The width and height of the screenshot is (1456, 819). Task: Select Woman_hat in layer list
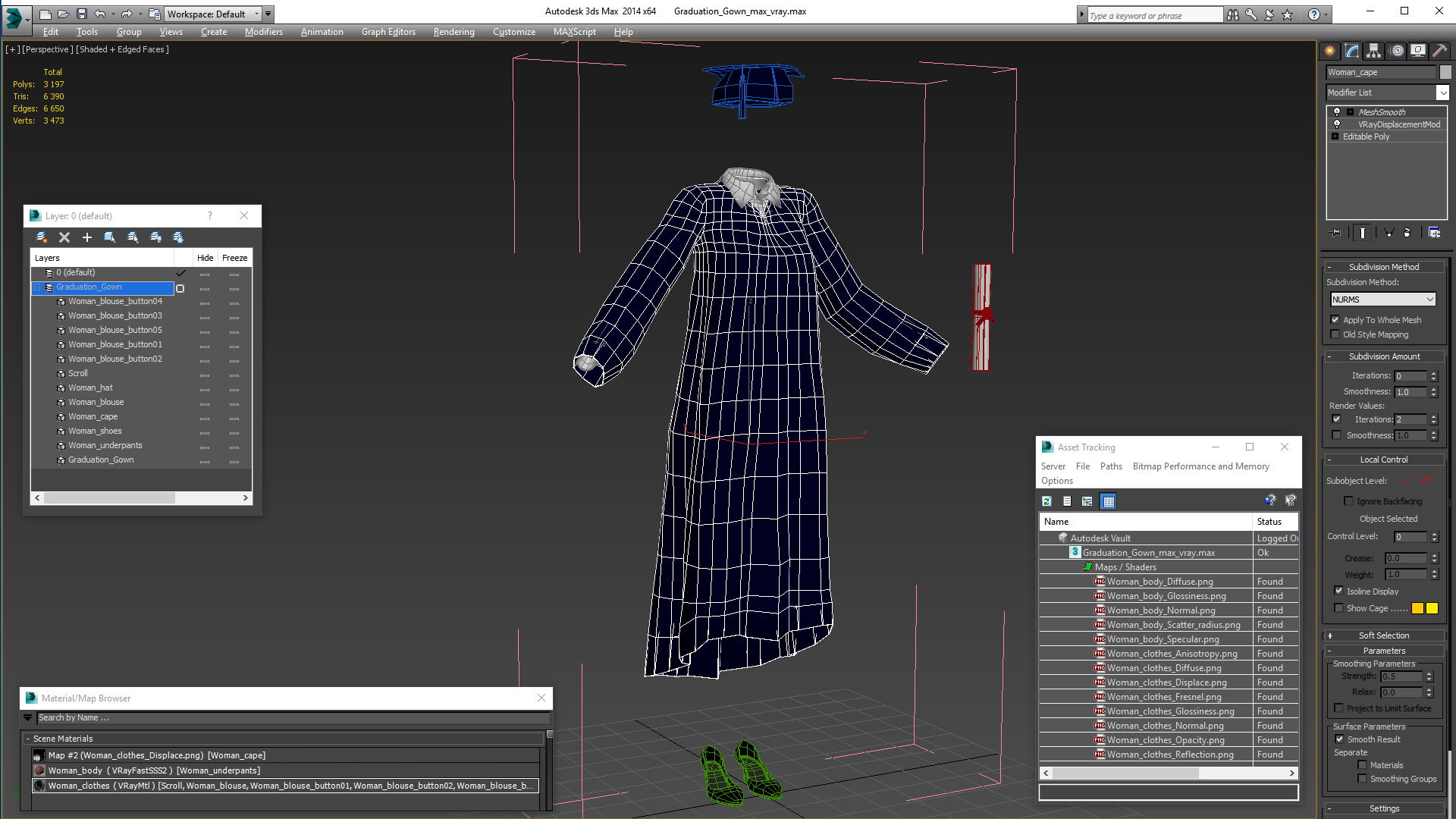[90, 388]
